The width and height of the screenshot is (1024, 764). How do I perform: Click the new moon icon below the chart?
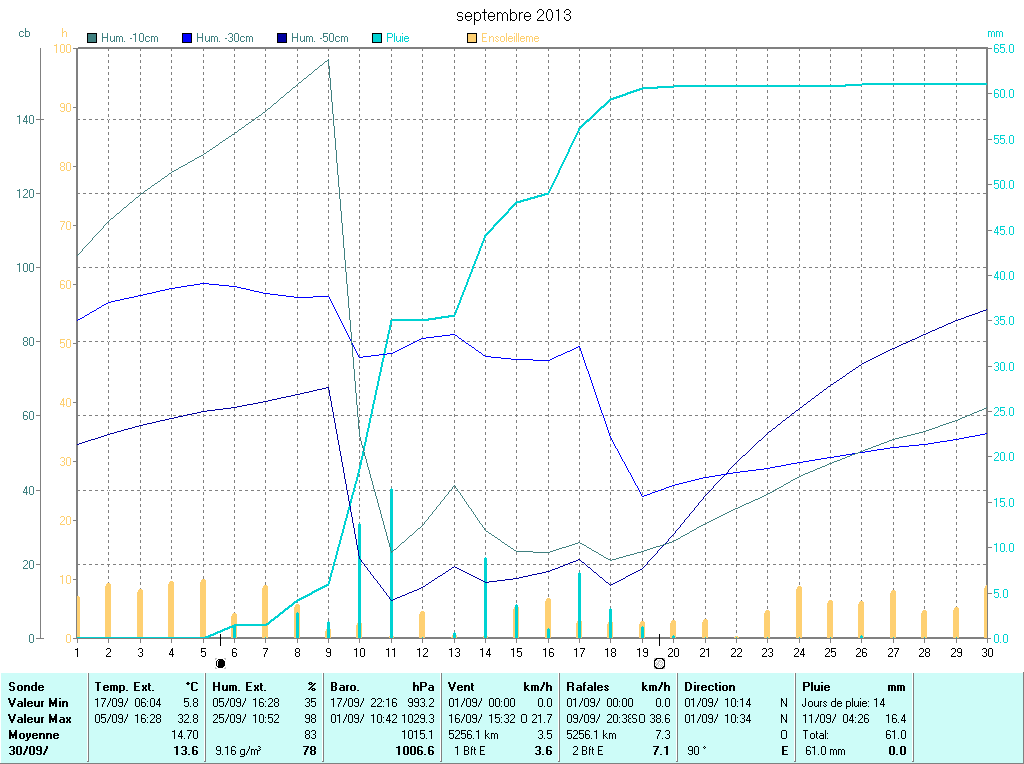(x=220, y=662)
